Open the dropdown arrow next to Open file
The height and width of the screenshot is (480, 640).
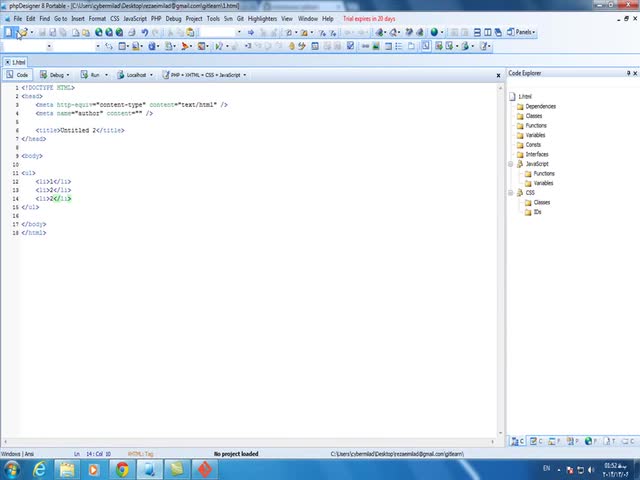(x=32, y=32)
